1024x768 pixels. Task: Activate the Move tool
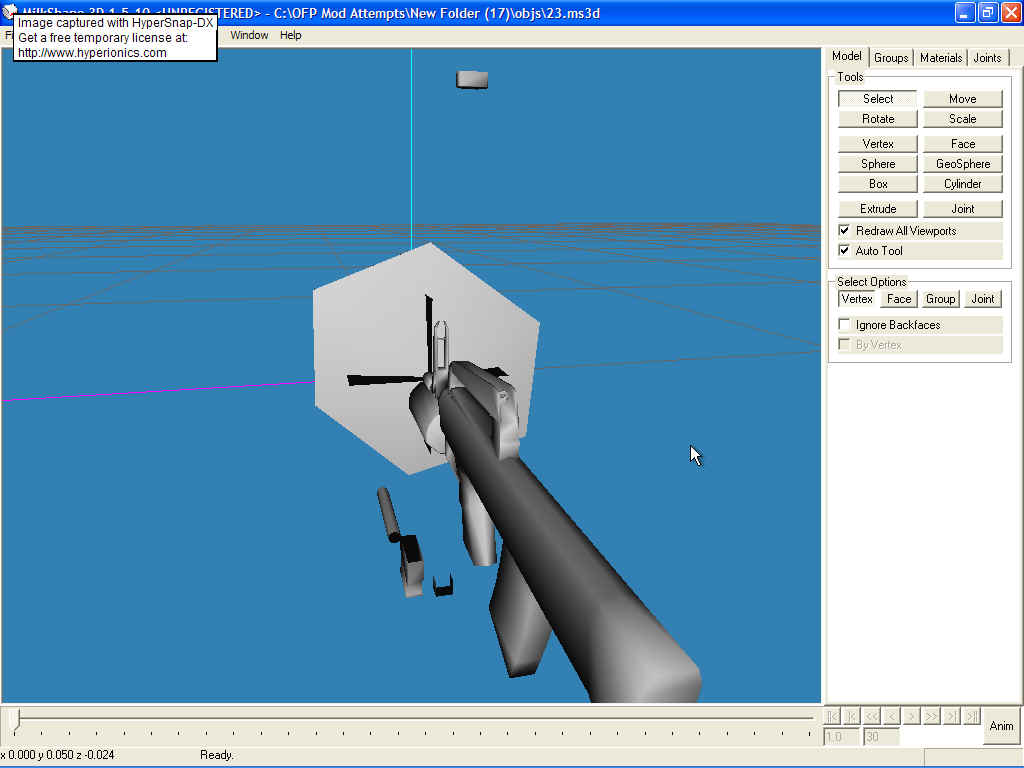(x=962, y=99)
